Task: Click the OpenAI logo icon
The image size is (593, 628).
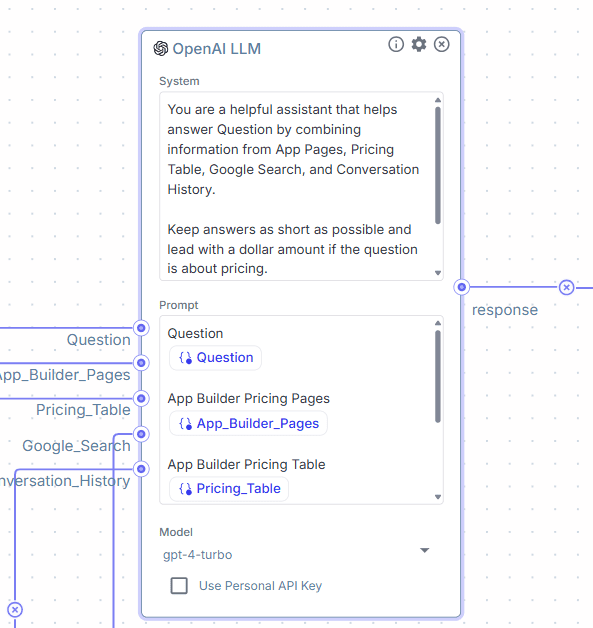Action: [161, 49]
